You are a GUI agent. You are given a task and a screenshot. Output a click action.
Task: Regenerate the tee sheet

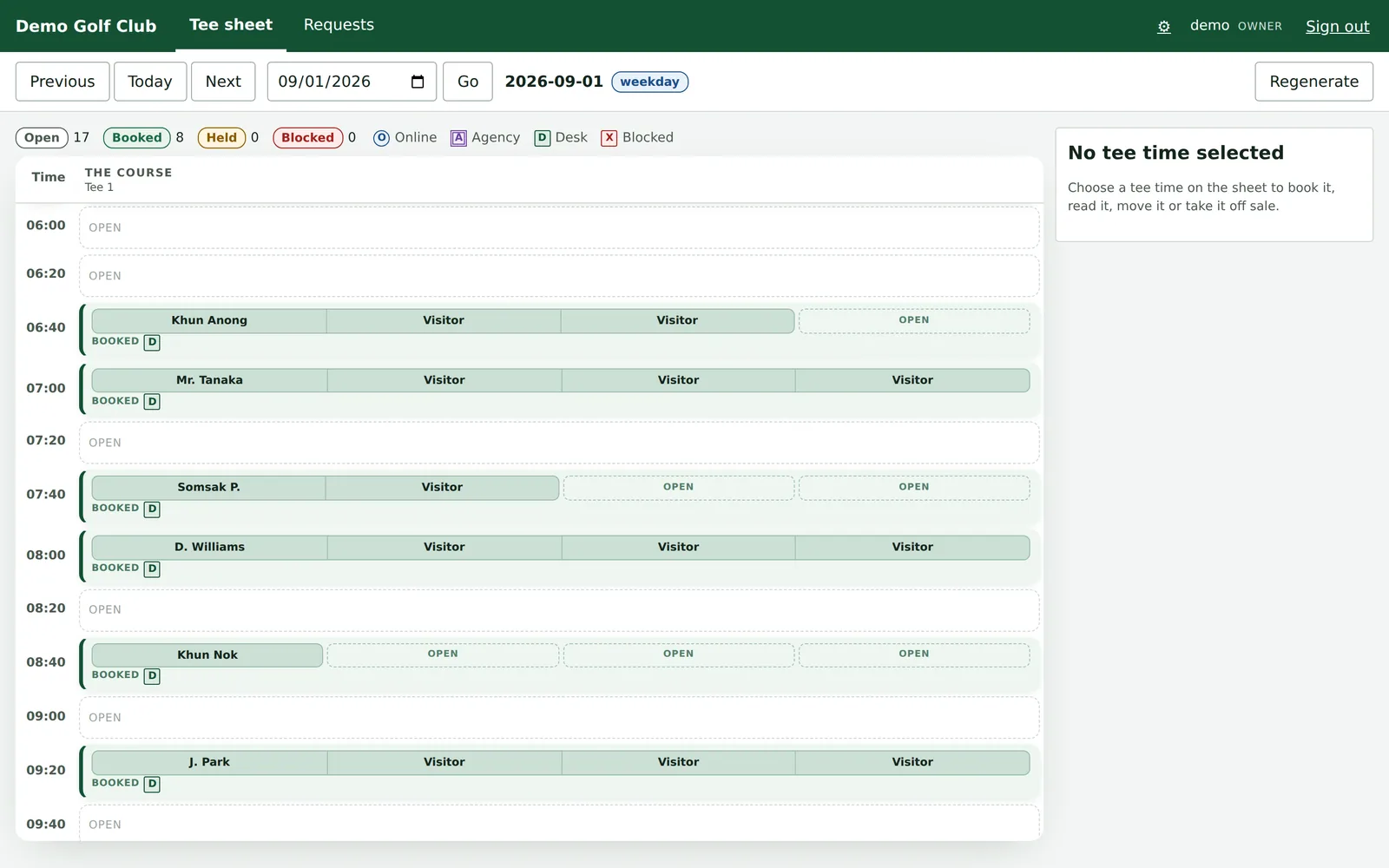point(1313,82)
